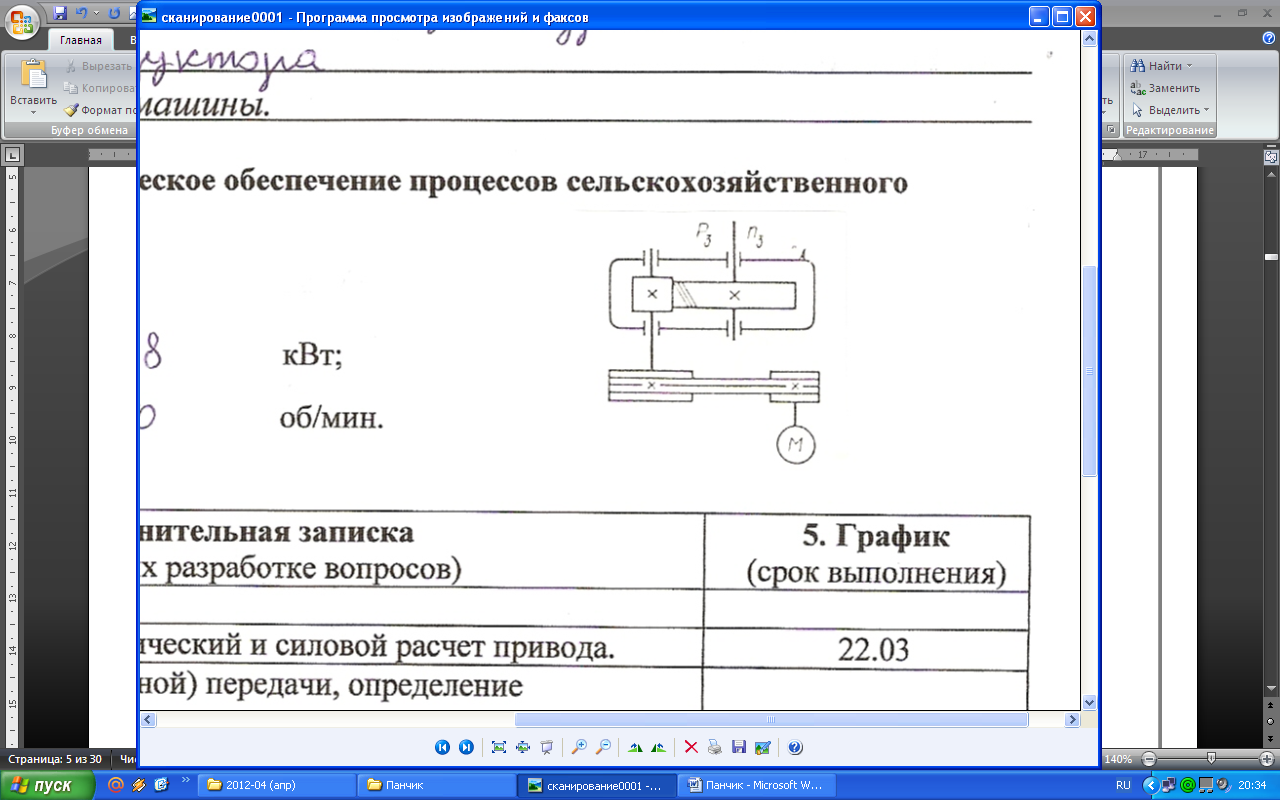Switch to Панчик folder taskbar button

point(437,785)
